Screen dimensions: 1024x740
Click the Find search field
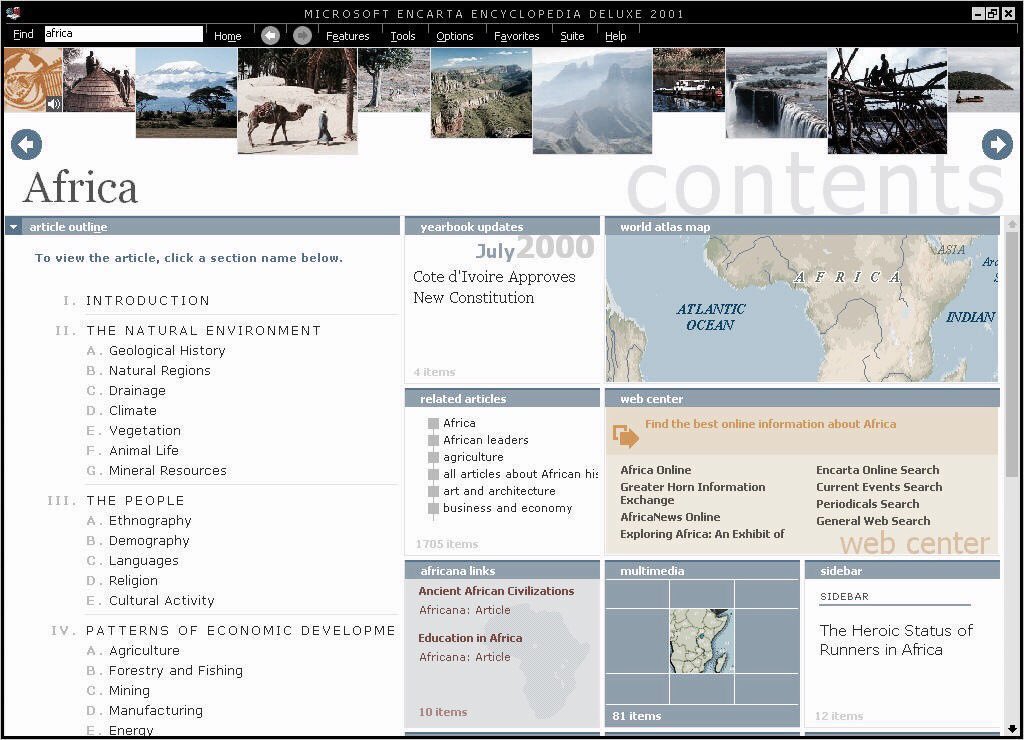tap(123, 34)
